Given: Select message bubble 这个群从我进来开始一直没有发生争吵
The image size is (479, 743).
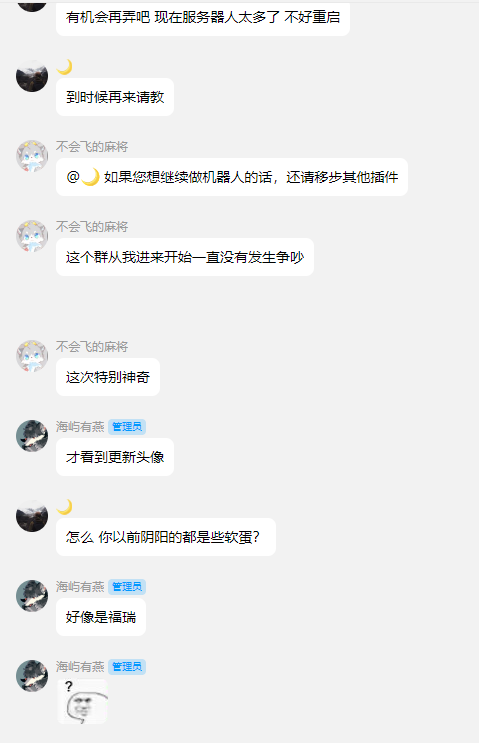Looking at the screenshot, I should 185,257.
